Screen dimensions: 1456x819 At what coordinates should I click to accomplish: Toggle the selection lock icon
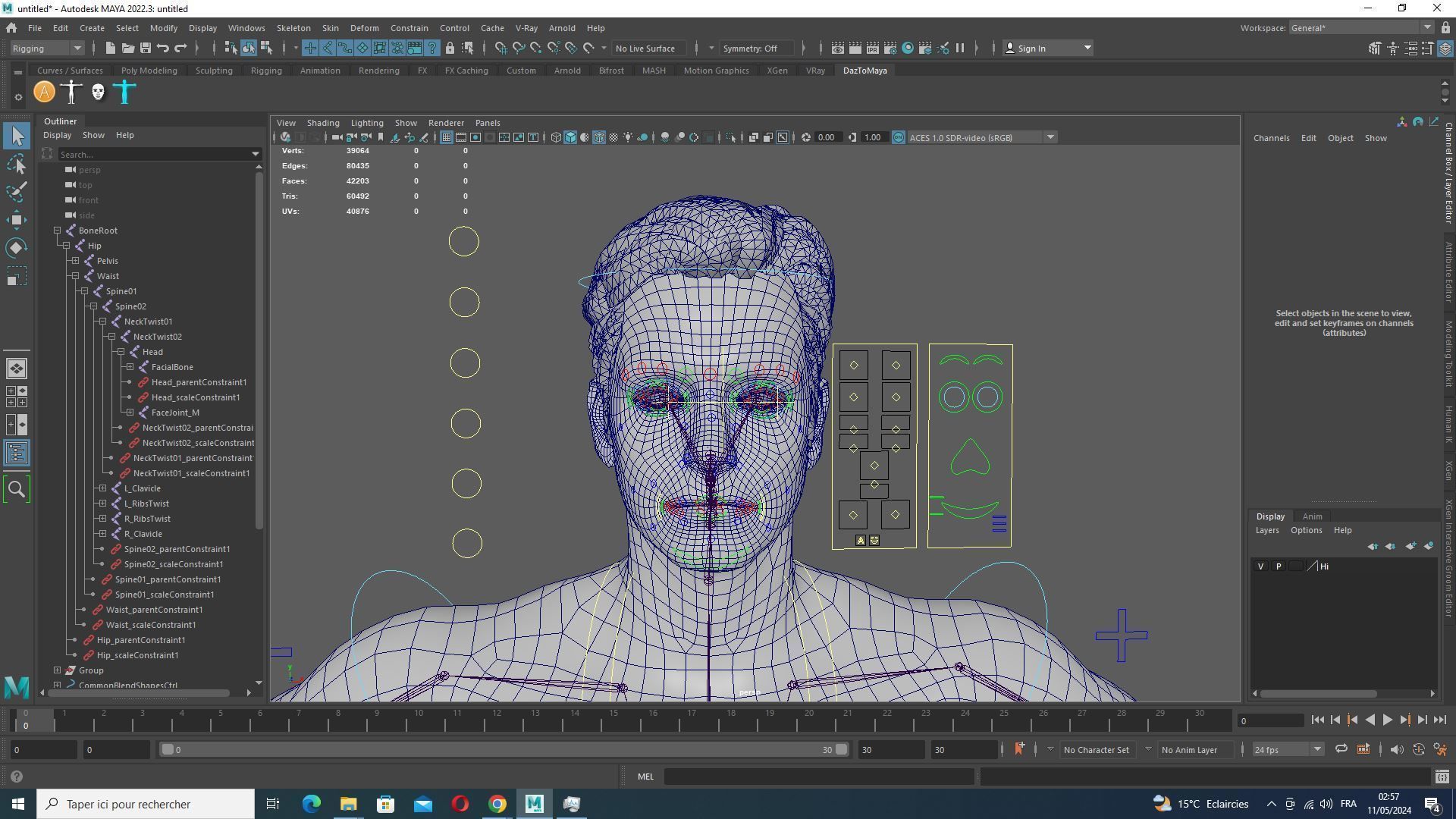[x=450, y=49]
